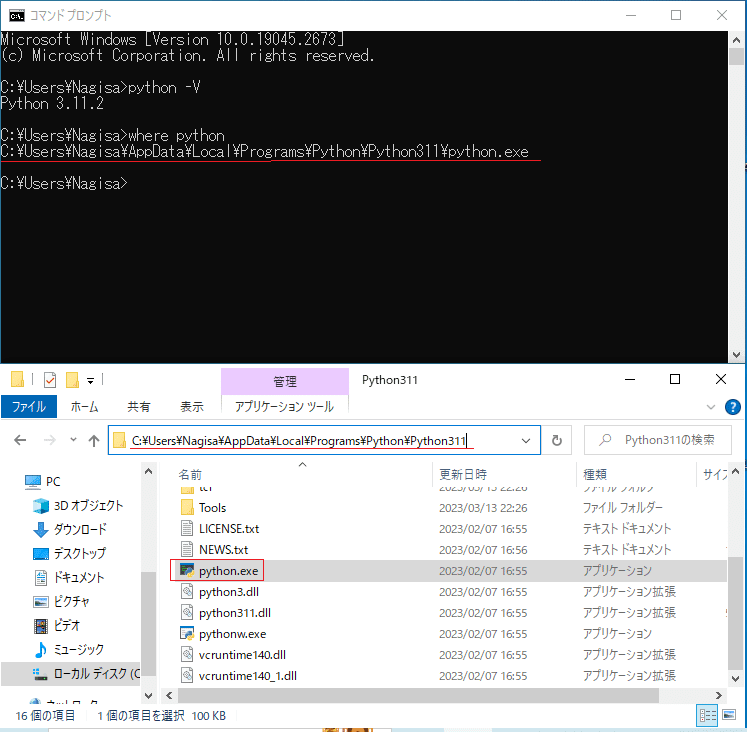The width and height of the screenshot is (747, 732).
Task: Open the Customize Quick Access Toolbar dropdown
Action: (91, 381)
